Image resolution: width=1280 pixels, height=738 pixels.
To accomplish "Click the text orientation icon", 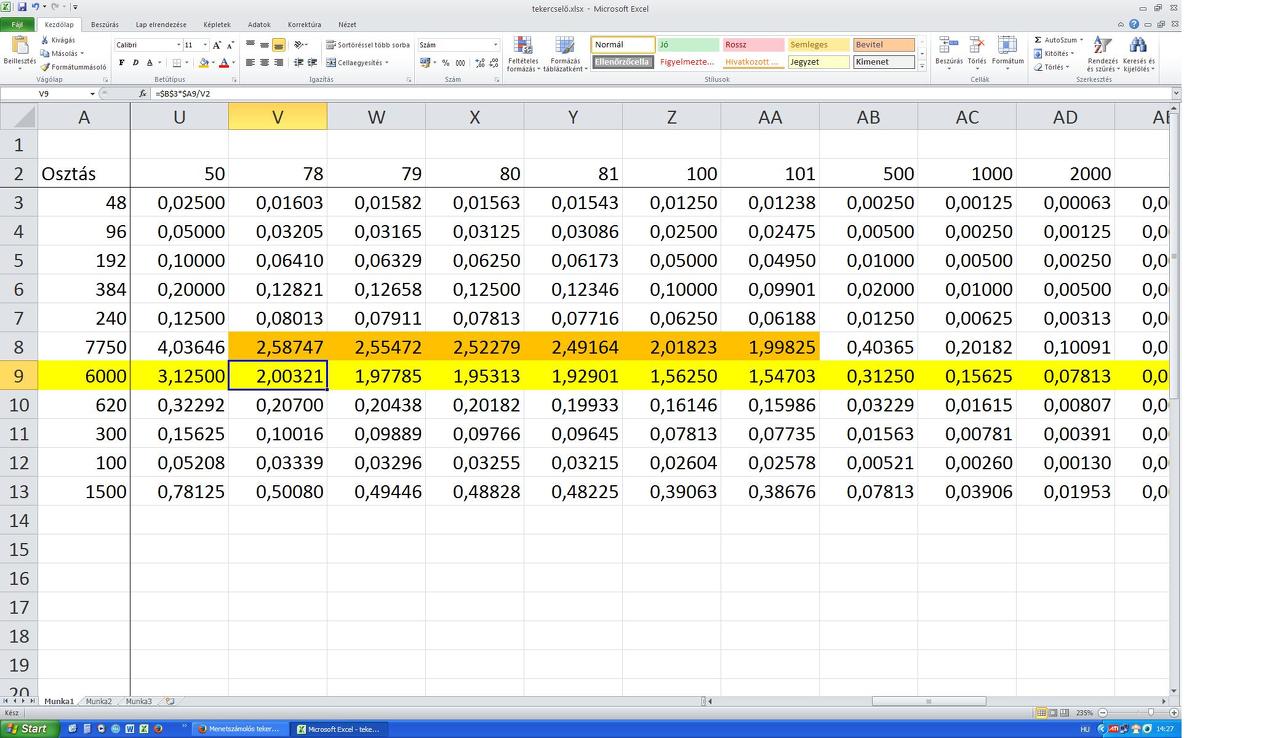I will pyautogui.click(x=299, y=45).
